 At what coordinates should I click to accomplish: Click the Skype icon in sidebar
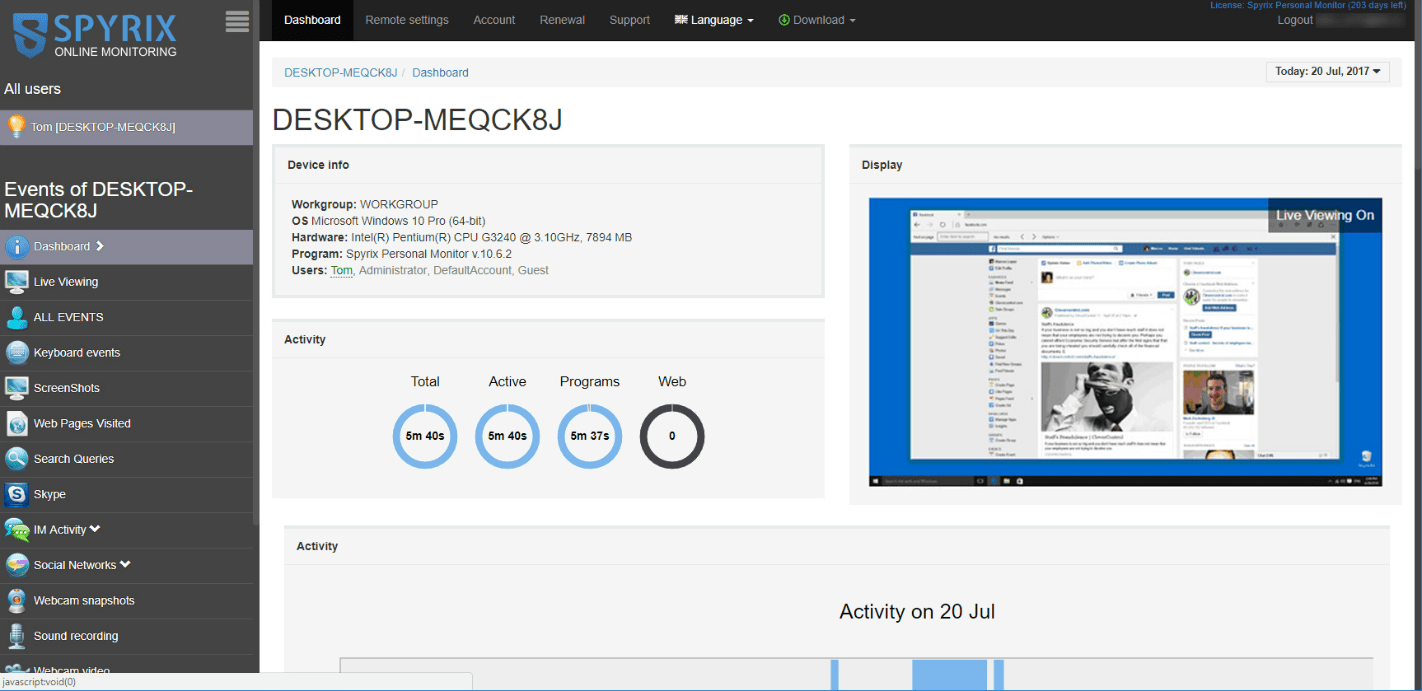[16, 494]
